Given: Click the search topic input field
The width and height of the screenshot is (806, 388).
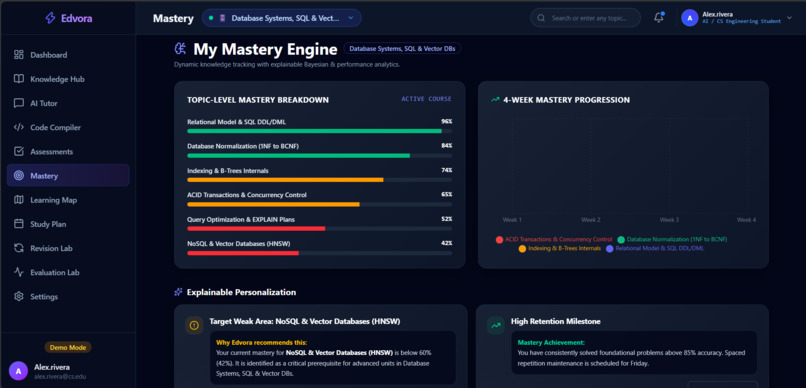Looking at the screenshot, I should click(x=585, y=18).
